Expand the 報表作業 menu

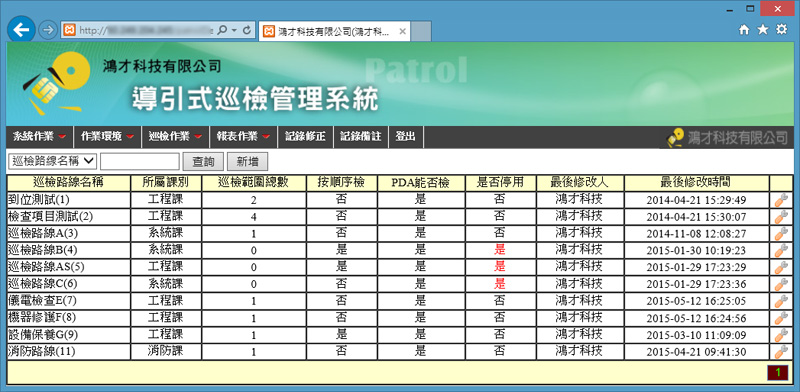tap(243, 137)
